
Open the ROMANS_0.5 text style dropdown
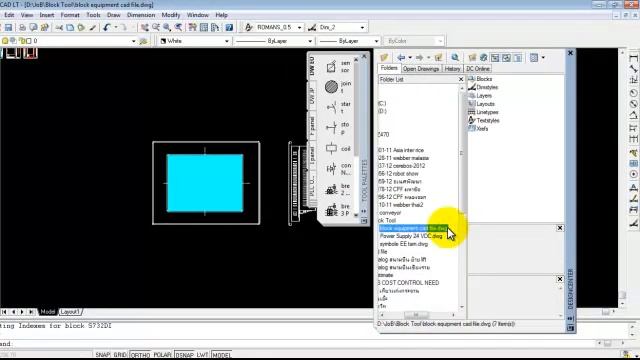pos(299,27)
